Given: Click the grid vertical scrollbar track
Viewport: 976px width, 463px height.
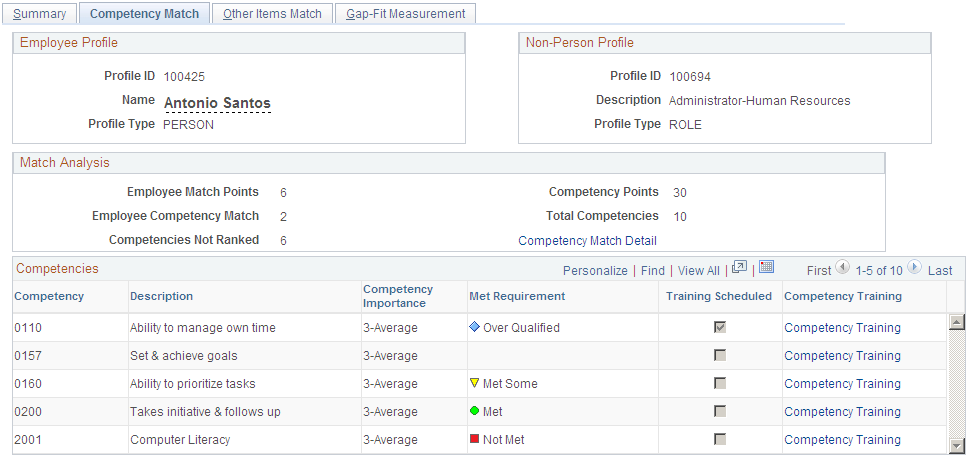Looking at the screenshot, I should tap(956, 383).
